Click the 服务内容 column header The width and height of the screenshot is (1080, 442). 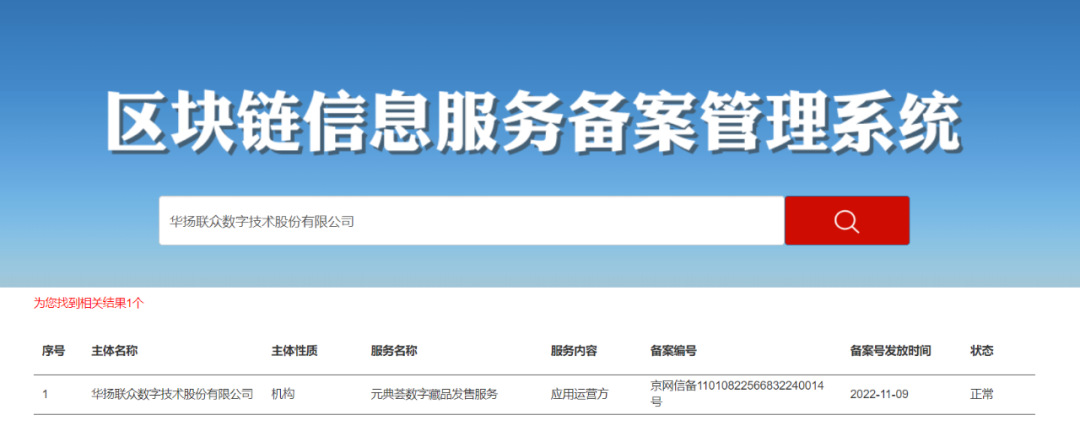[574, 350]
